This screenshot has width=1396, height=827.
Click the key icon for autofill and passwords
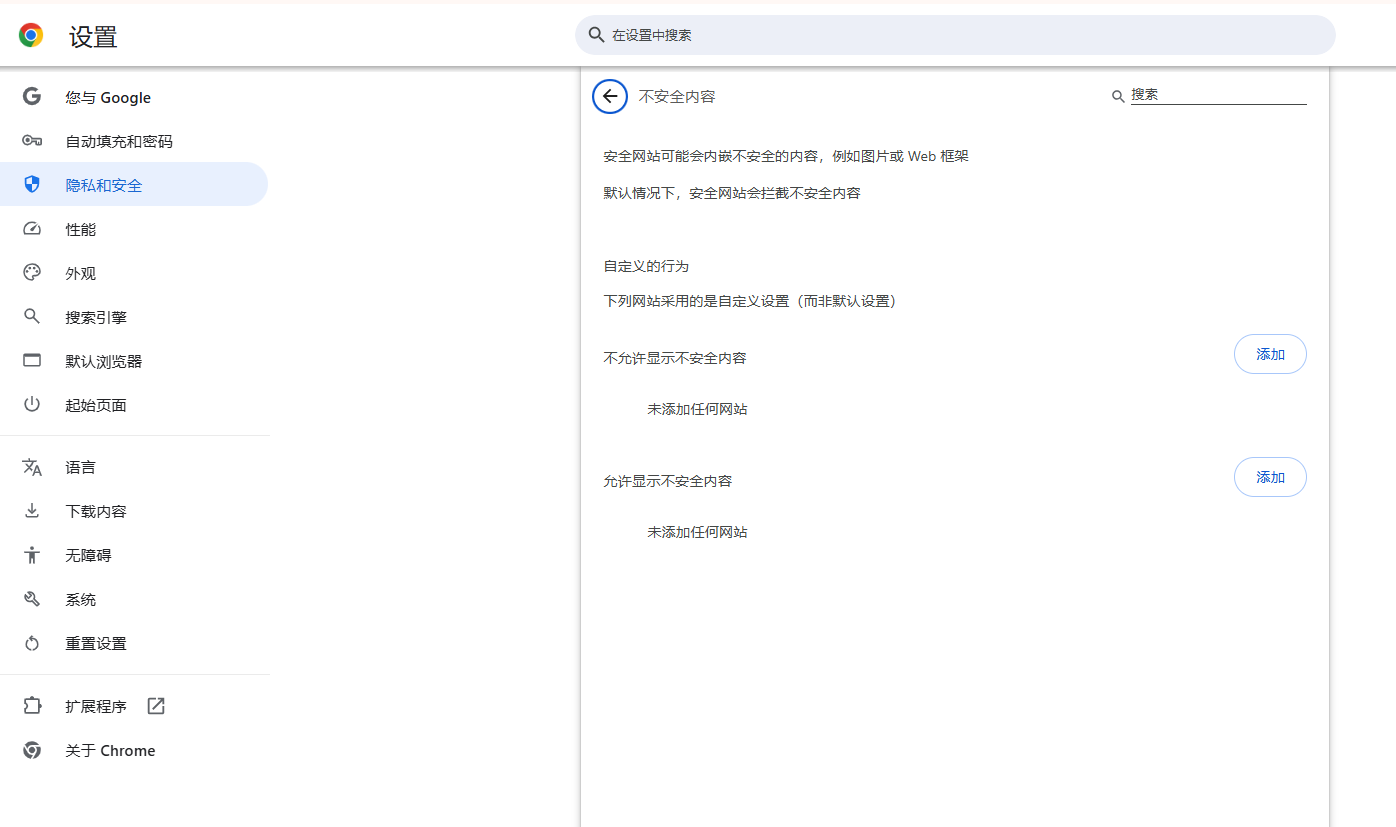point(32,141)
